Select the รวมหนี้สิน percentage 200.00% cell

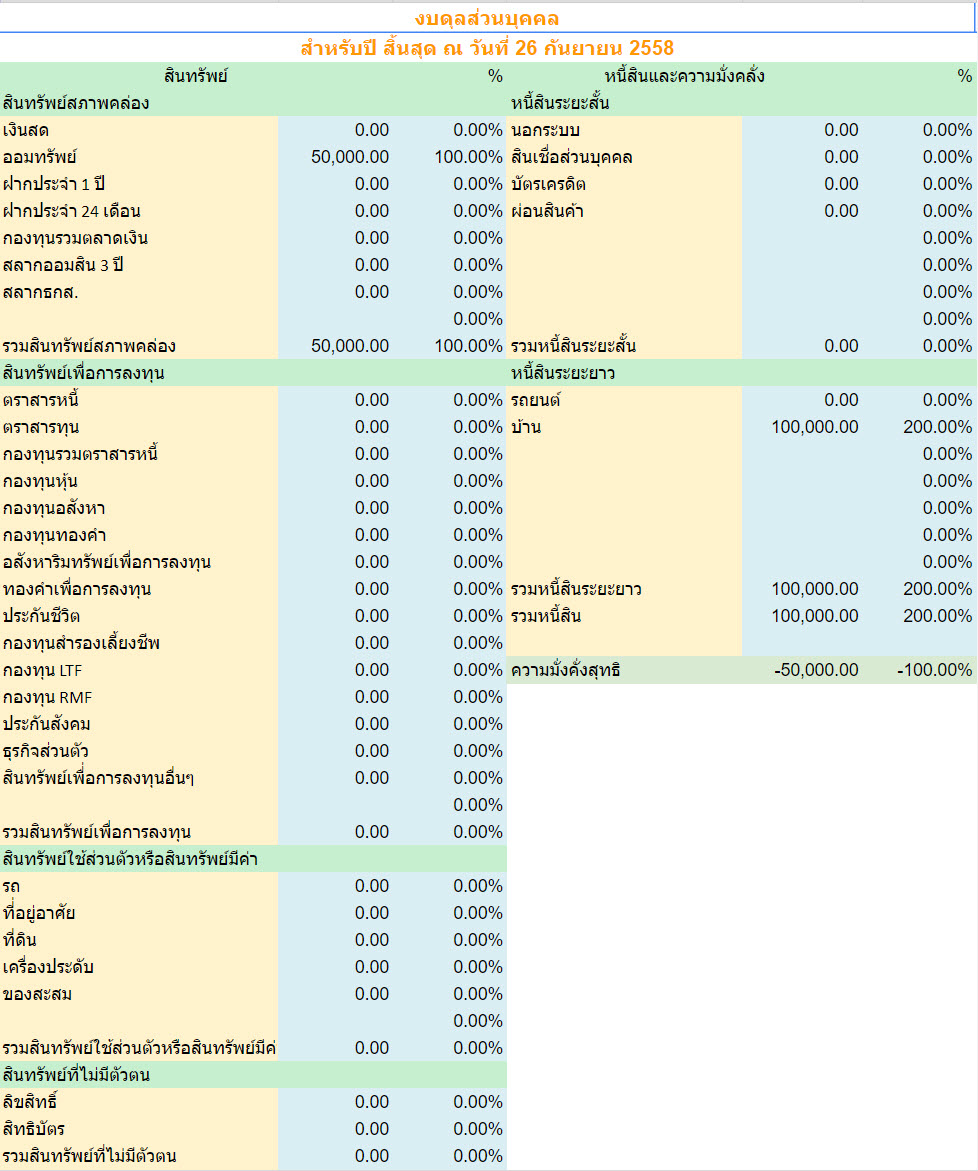[920, 616]
